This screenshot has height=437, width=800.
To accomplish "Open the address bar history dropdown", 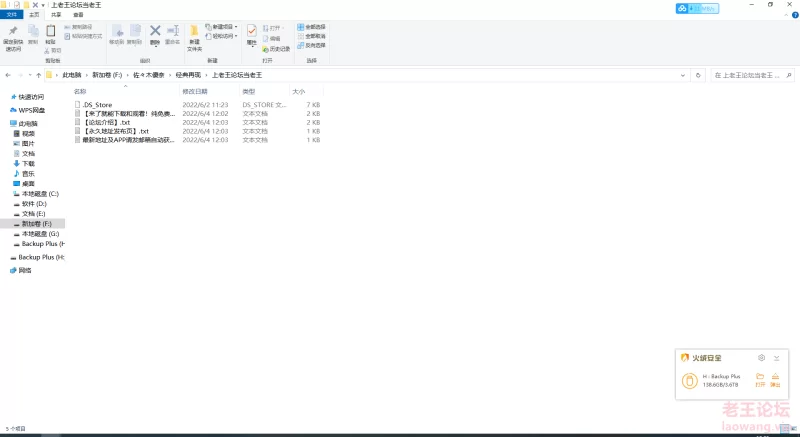I will coord(683,75).
